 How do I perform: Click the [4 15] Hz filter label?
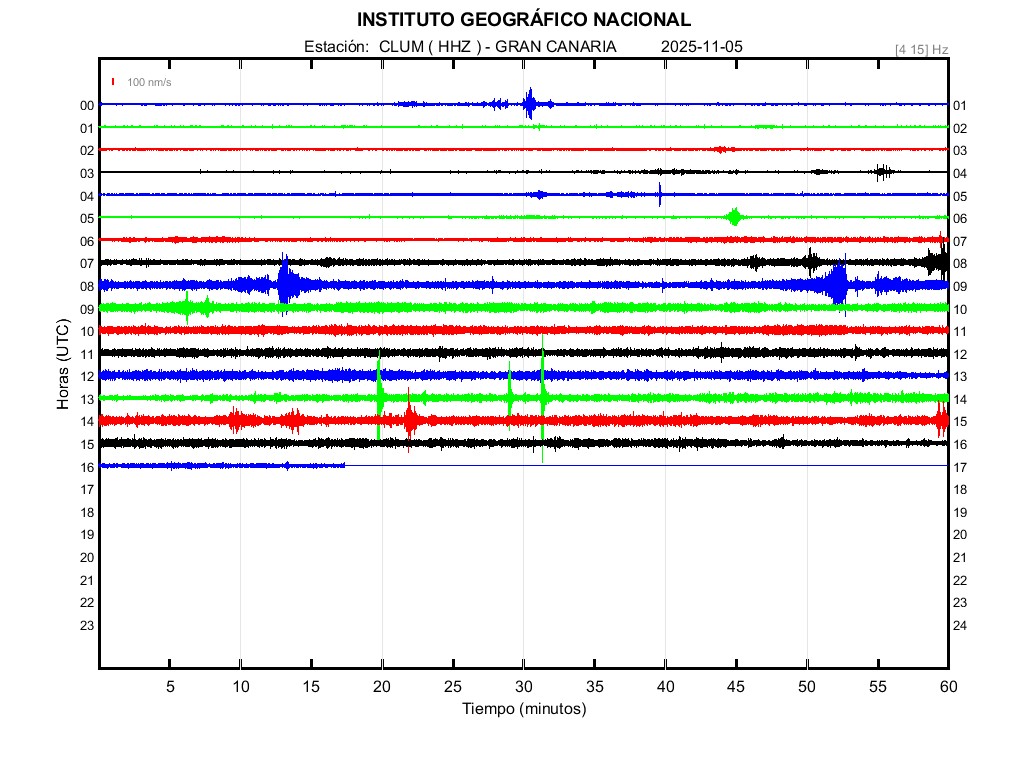[921, 49]
